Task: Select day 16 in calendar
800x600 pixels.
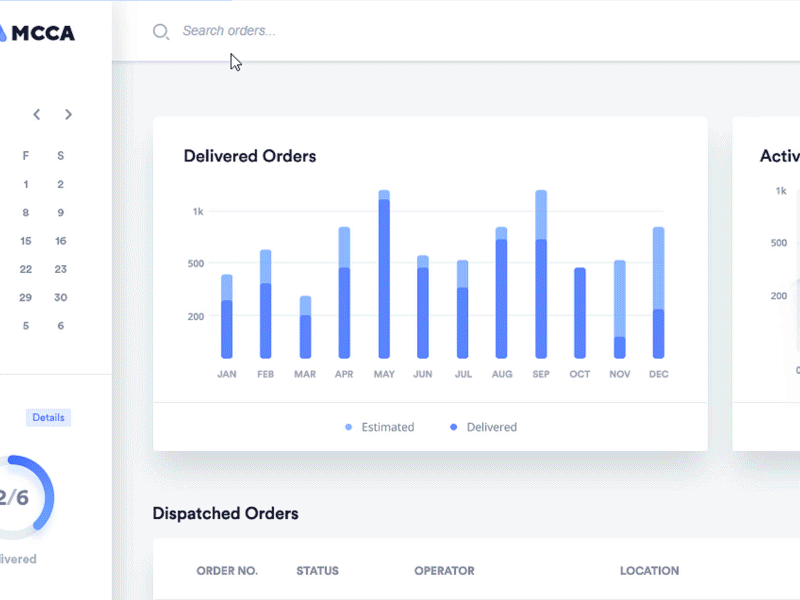Action: pyautogui.click(x=60, y=241)
